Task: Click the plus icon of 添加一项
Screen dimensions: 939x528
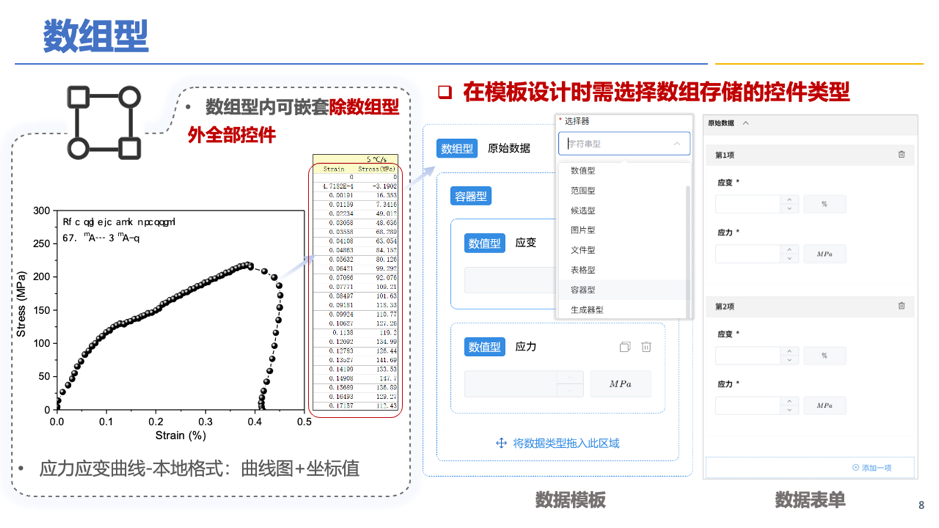Action: pyautogui.click(x=855, y=467)
